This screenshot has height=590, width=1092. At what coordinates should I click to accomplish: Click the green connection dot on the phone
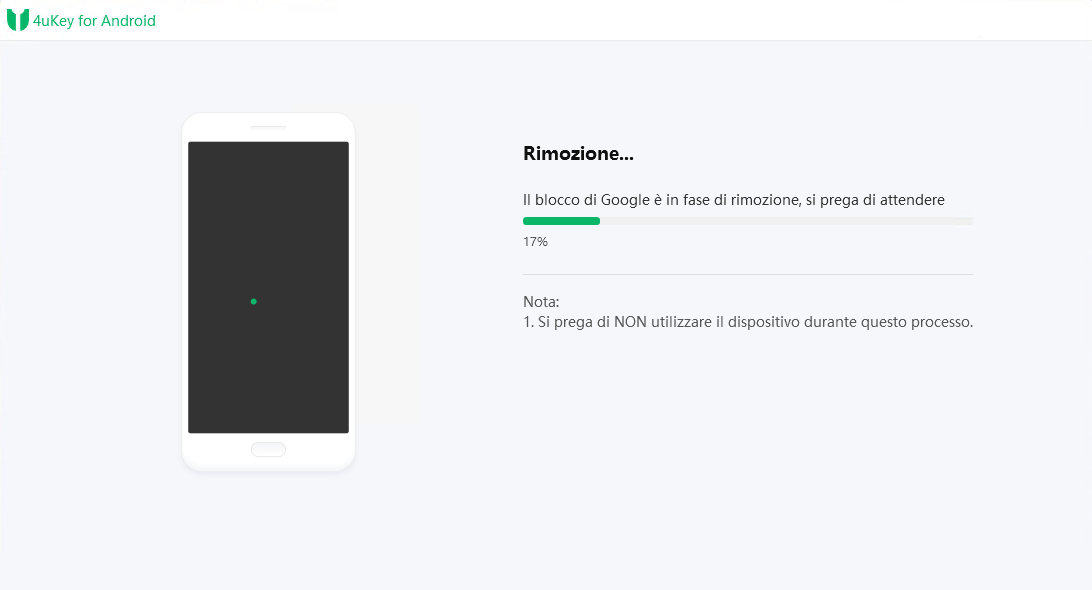pos(253,300)
